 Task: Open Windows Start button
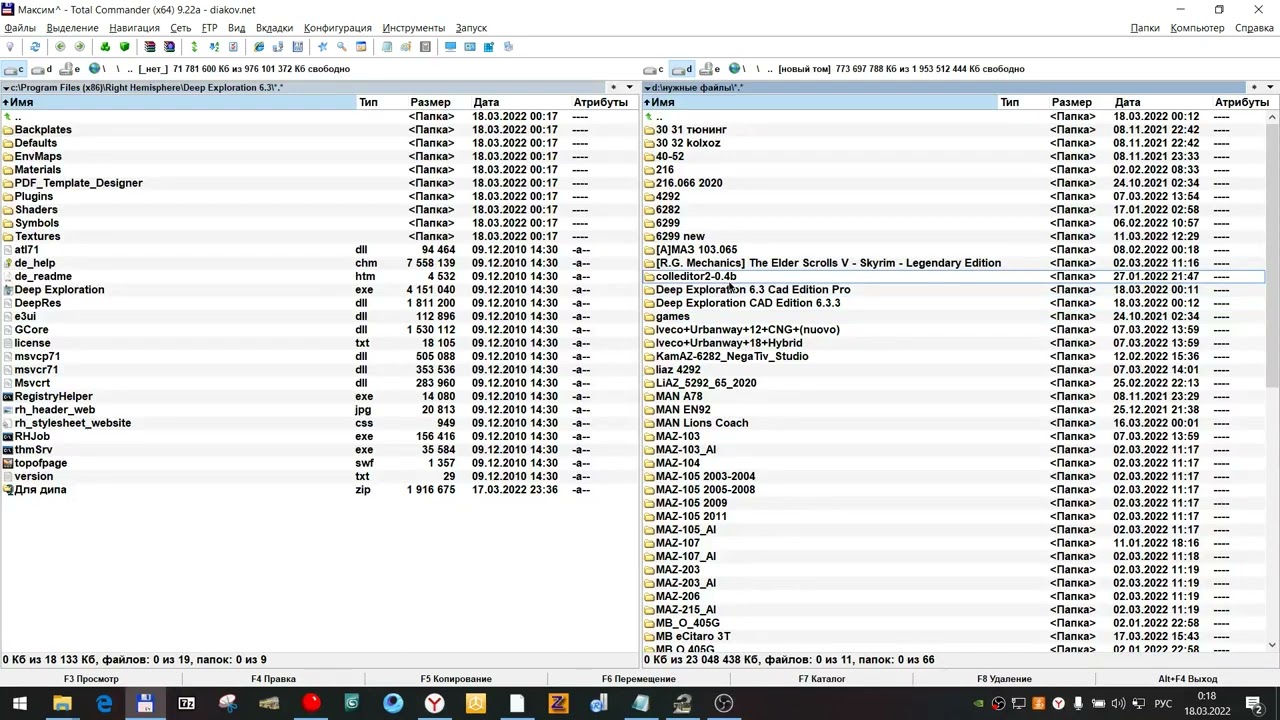[19, 704]
